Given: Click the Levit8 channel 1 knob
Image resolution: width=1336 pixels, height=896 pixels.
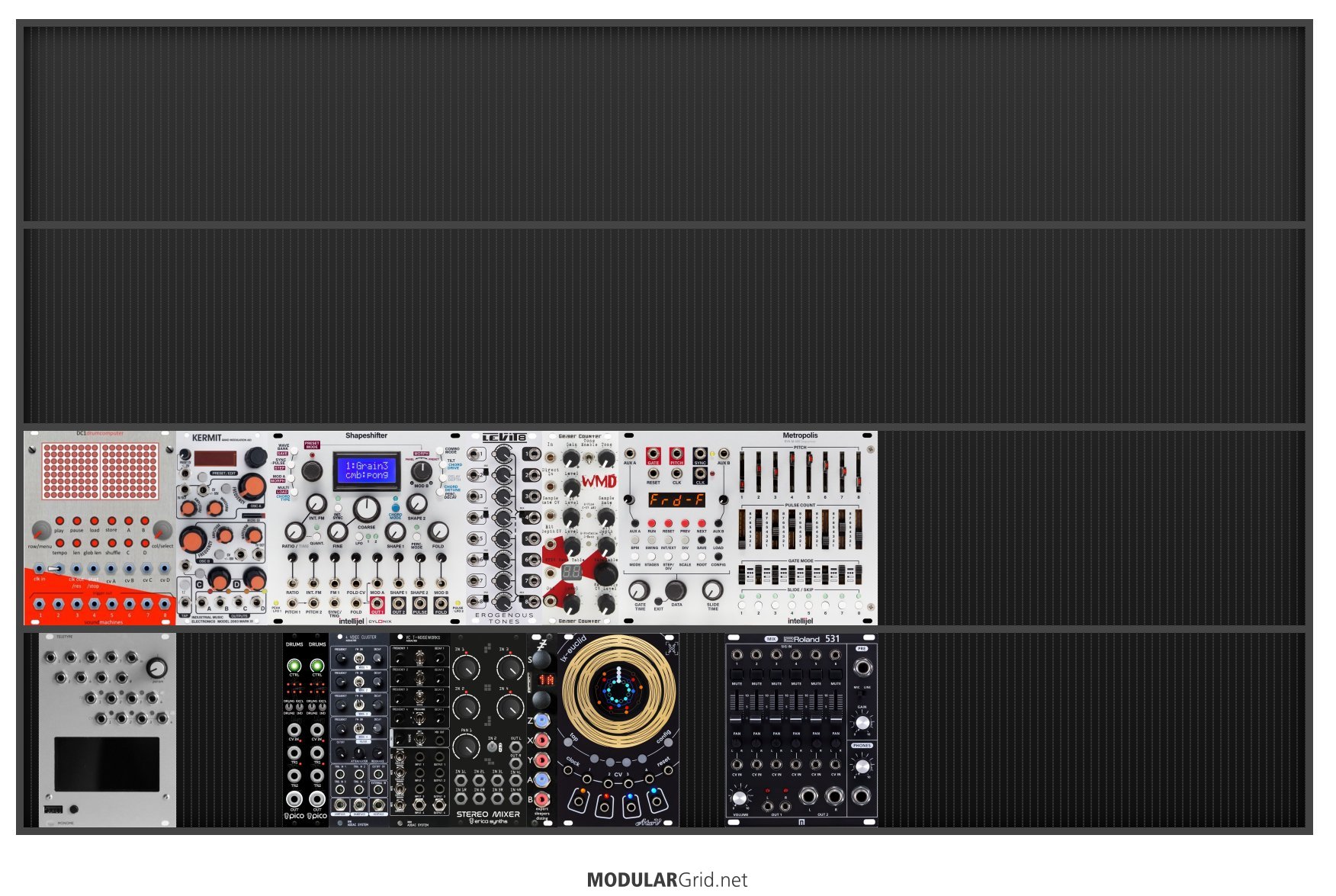Looking at the screenshot, I should click(x=503, y=454).
